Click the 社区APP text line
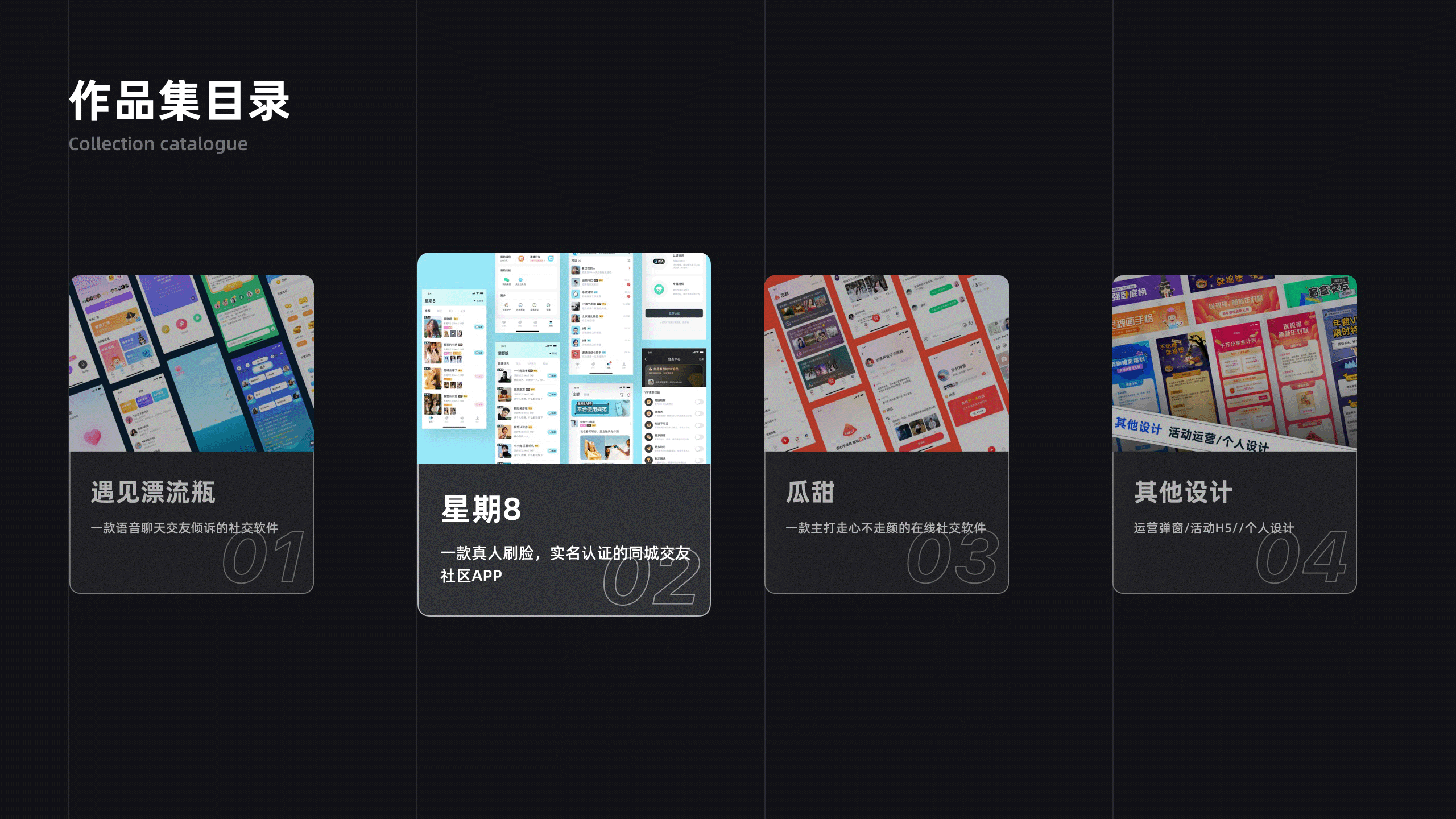Viewport: 1456px width, 819px height. tap(471, 576)
